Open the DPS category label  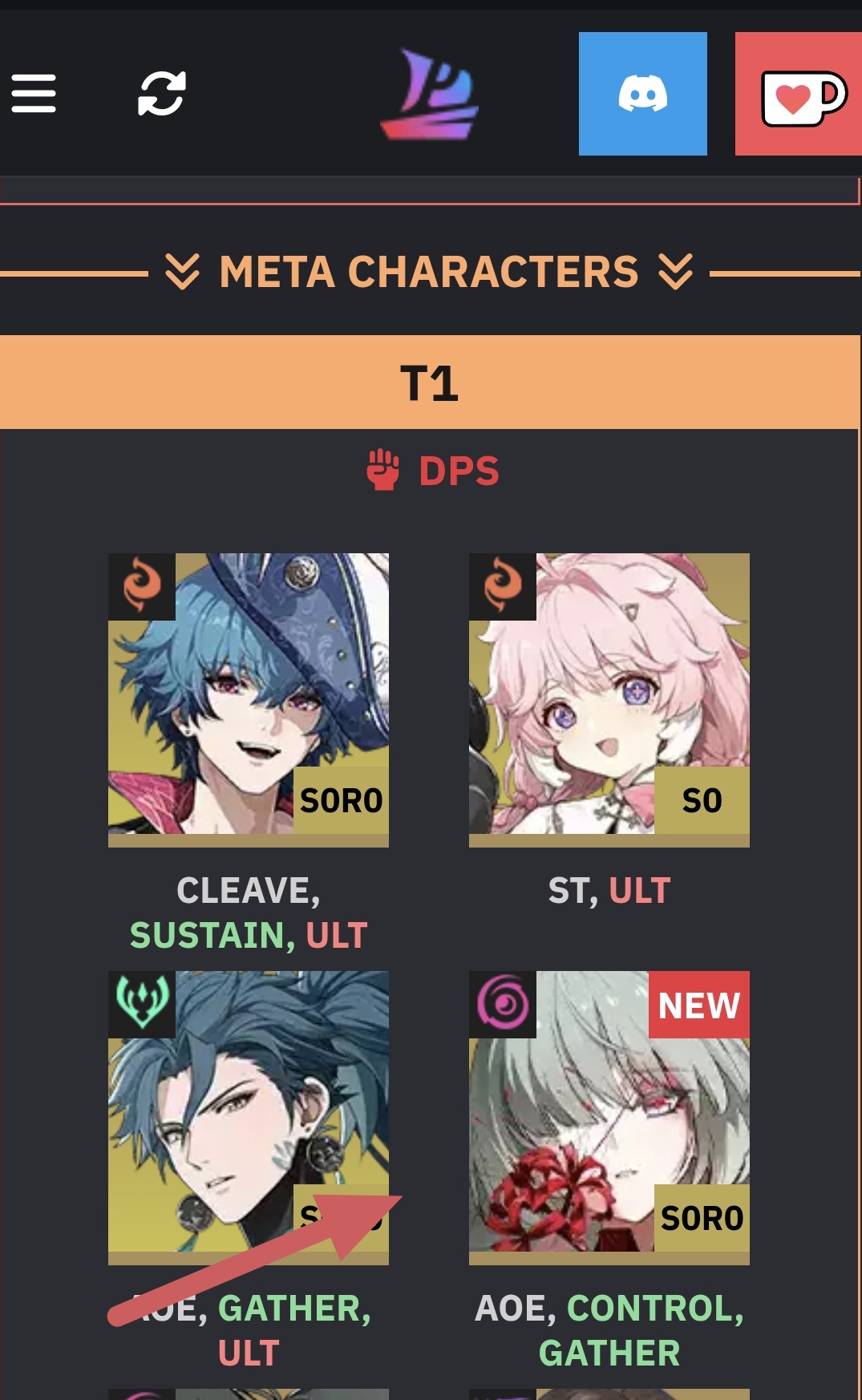pyautogui.click(x=459, y=471)
